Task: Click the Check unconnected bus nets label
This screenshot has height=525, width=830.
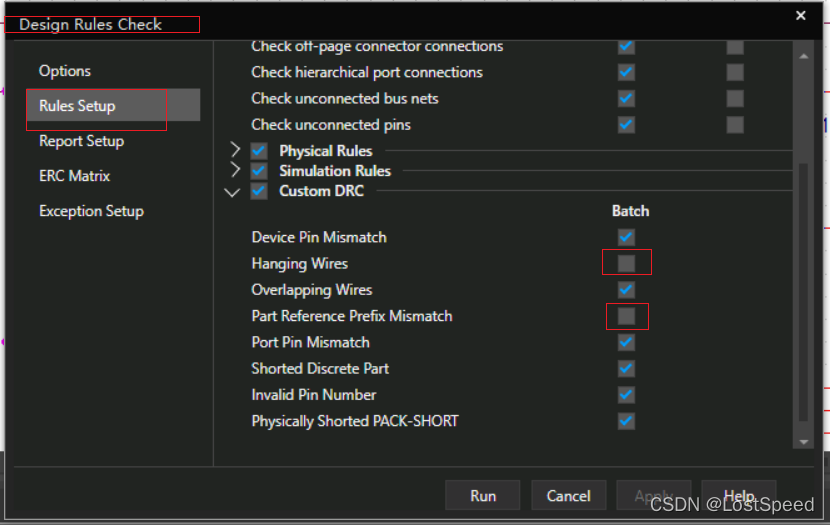Action: (345, 98)
